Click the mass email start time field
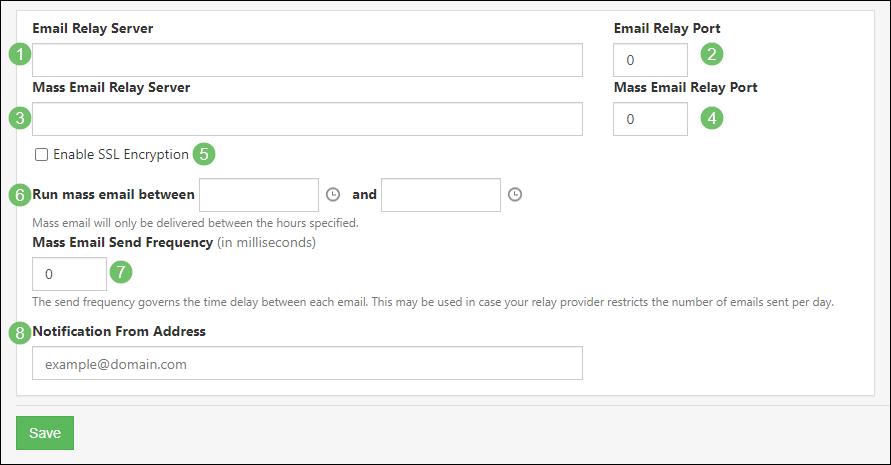 pos(259,195)
